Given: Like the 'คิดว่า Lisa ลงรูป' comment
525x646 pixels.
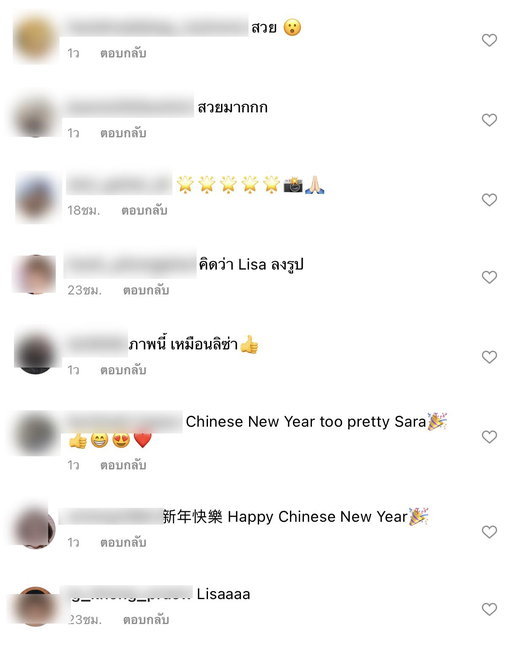Looking at the screenshot, I should tap(489, 277).
